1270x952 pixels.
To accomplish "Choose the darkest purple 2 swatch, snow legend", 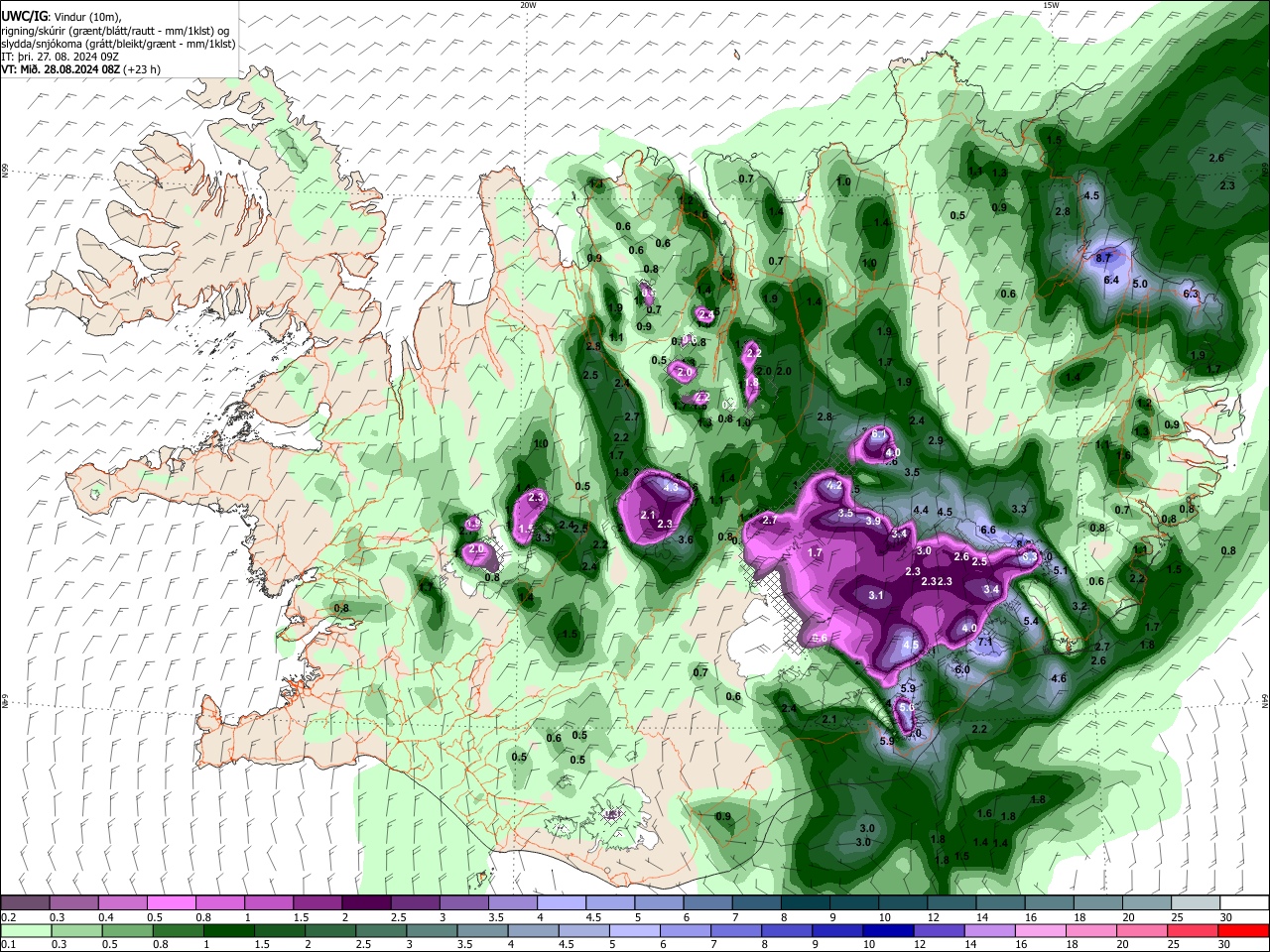I will tap(366, 902).
